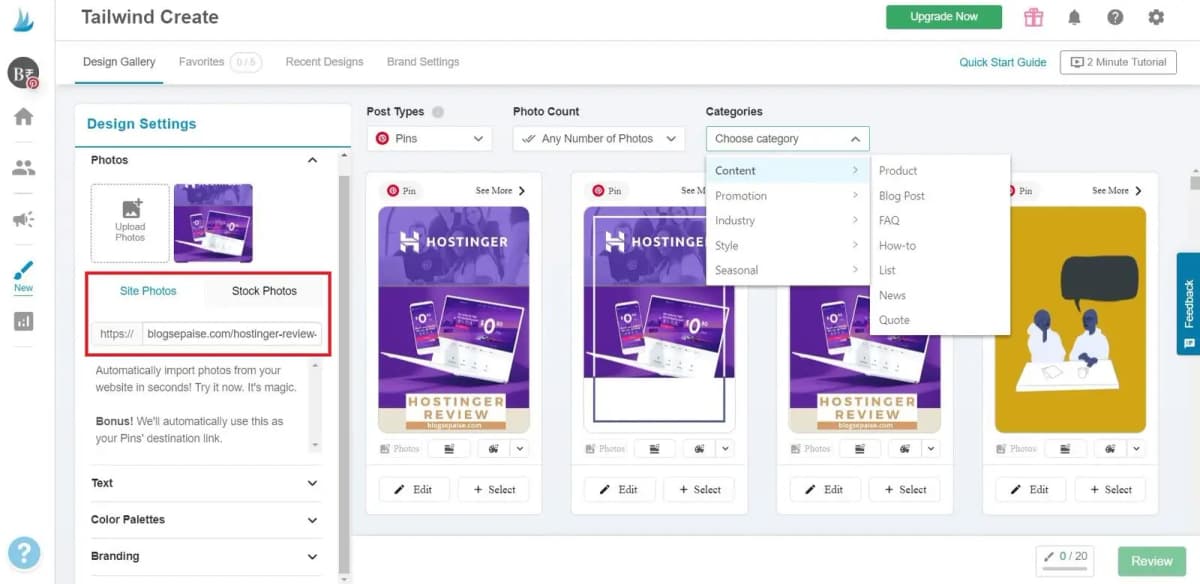1200x584 pixels.
Task: Click the Upload Photos tile
Action: point(130,222)
